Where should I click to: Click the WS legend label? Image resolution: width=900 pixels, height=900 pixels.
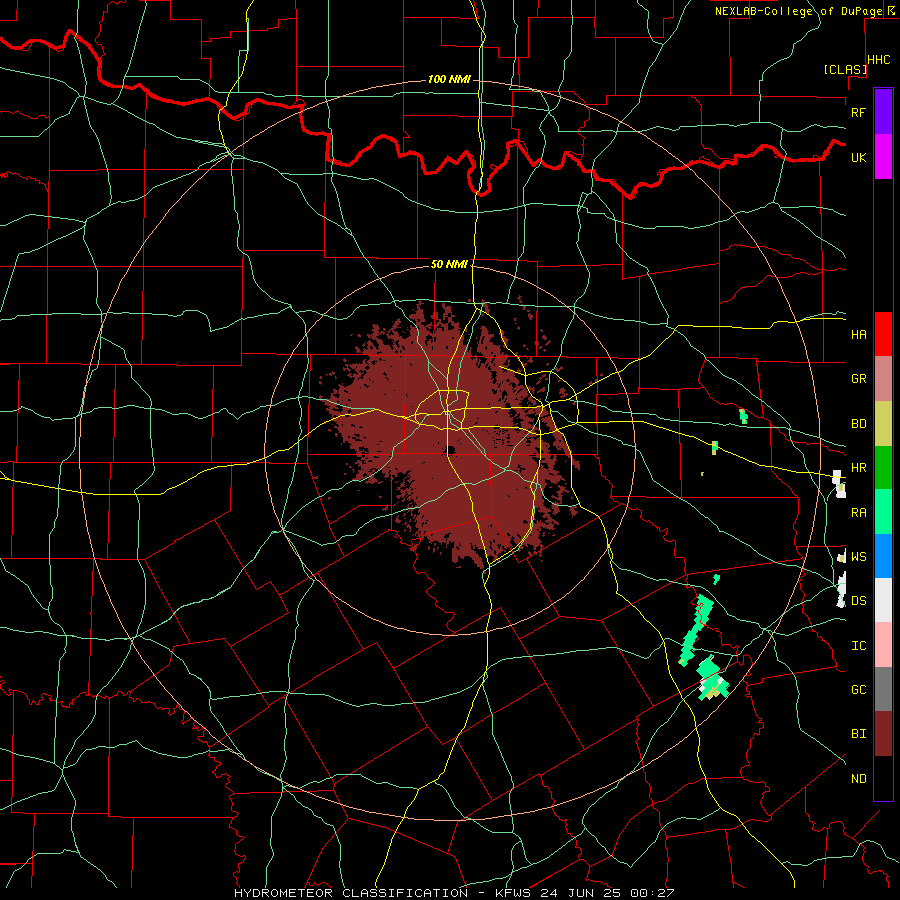[858, 557]
